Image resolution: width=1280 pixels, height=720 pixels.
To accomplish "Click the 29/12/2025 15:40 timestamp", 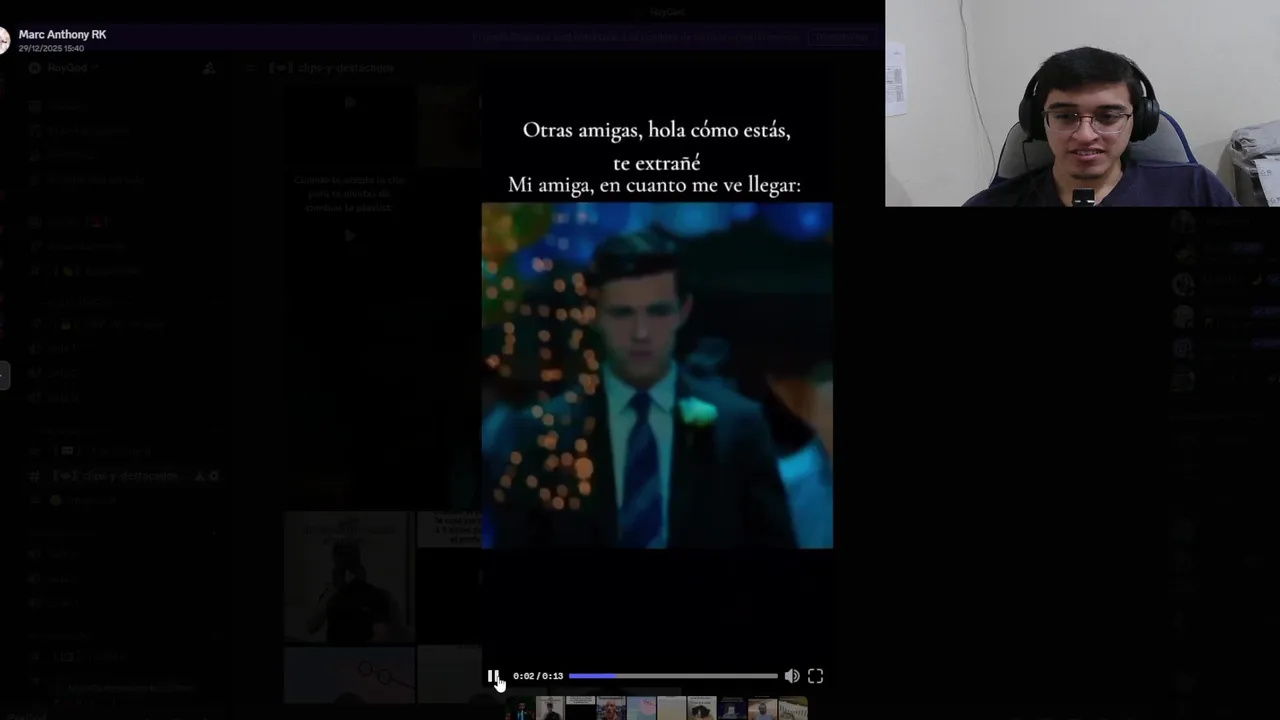I will coord(51,48).
